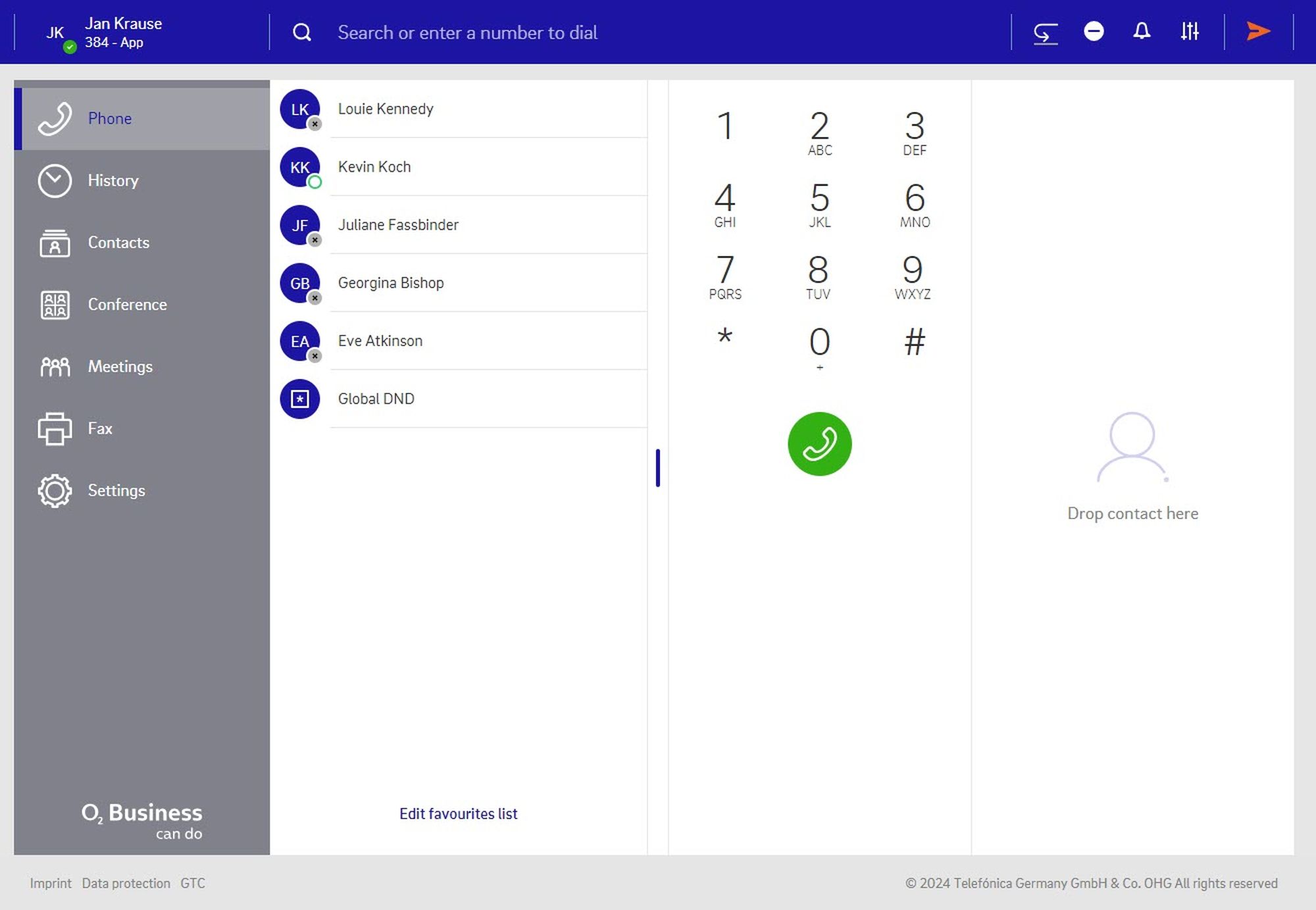Screen dimensions: 1316x910
Task: Toggle Global DND favourite
Action: tap(376, 399)
